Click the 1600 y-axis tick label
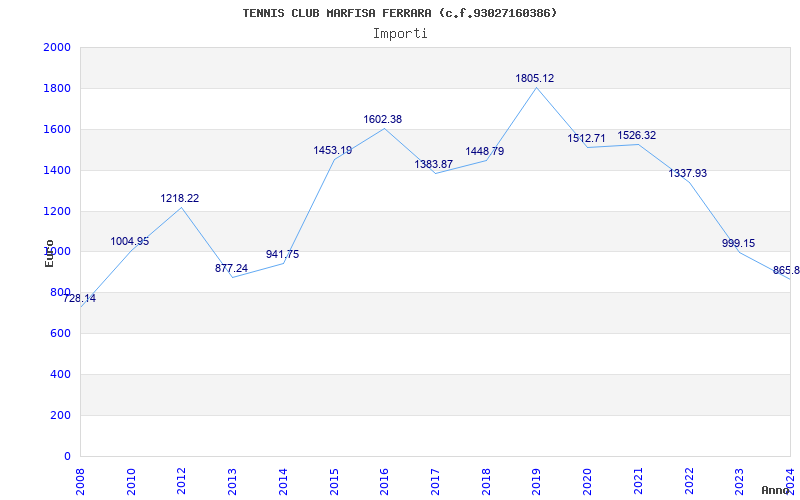 click(57, 129)
